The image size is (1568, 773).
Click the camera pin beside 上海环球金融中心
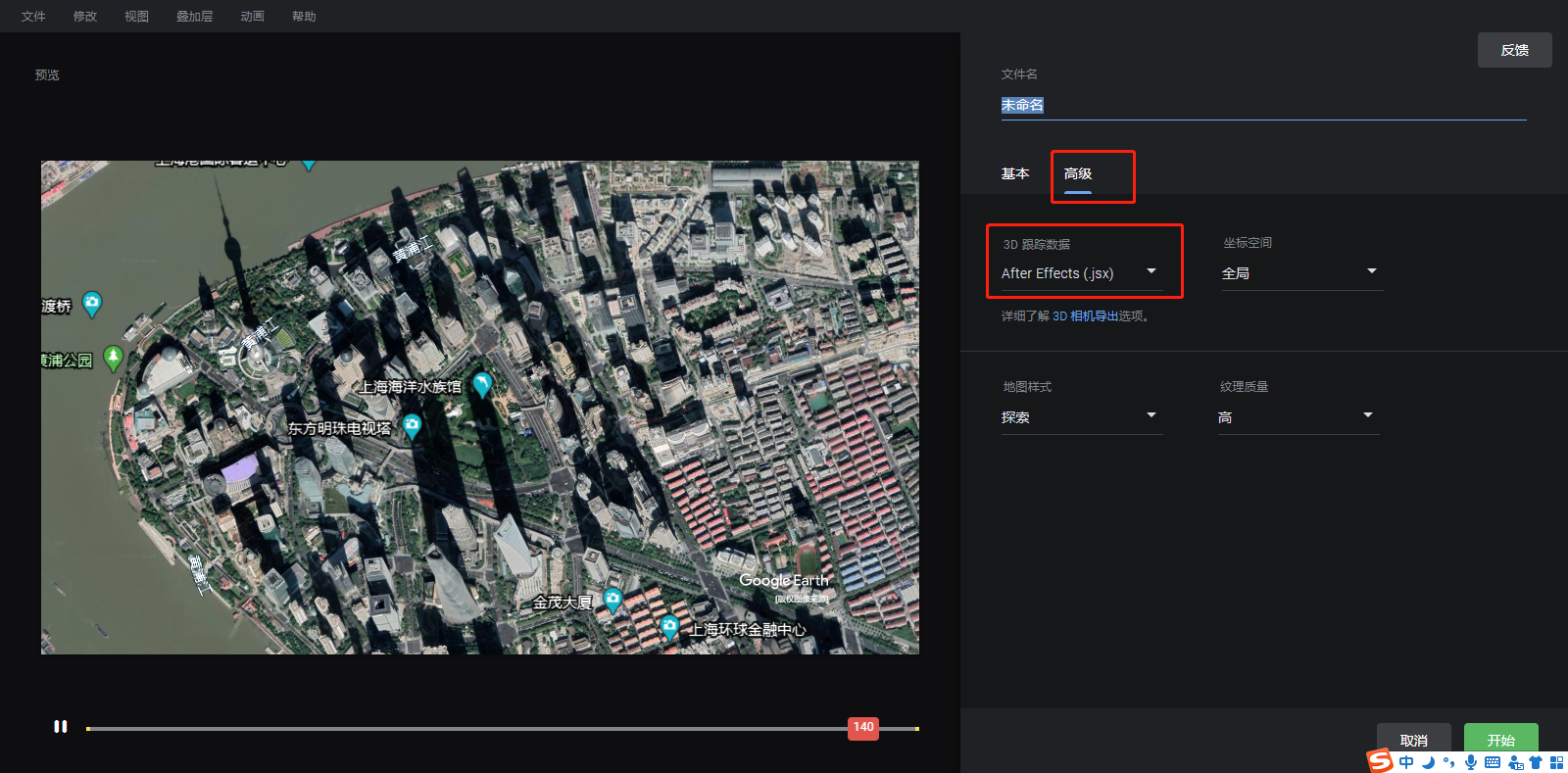[669, 627]
